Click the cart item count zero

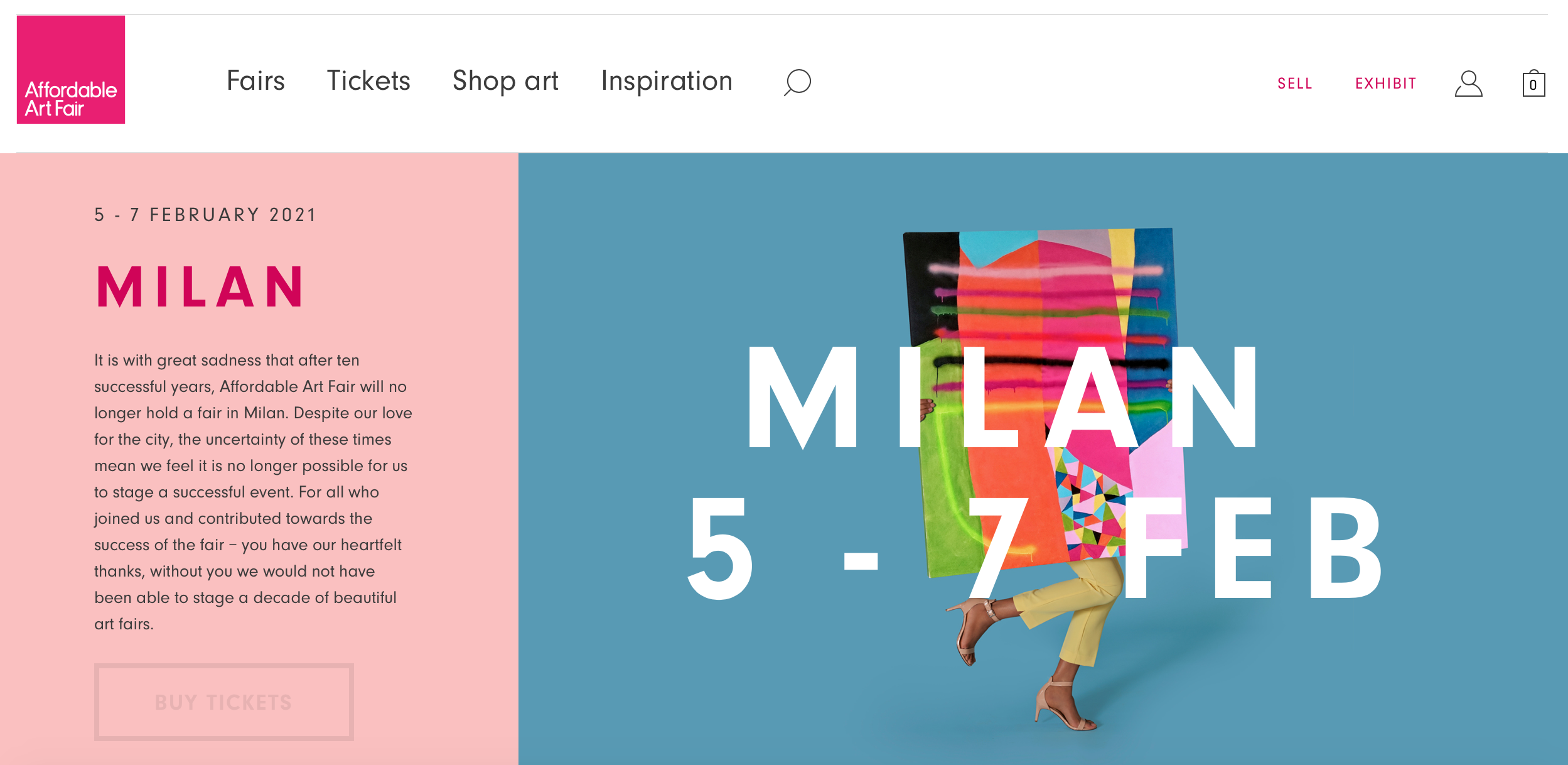(1533, 85)
